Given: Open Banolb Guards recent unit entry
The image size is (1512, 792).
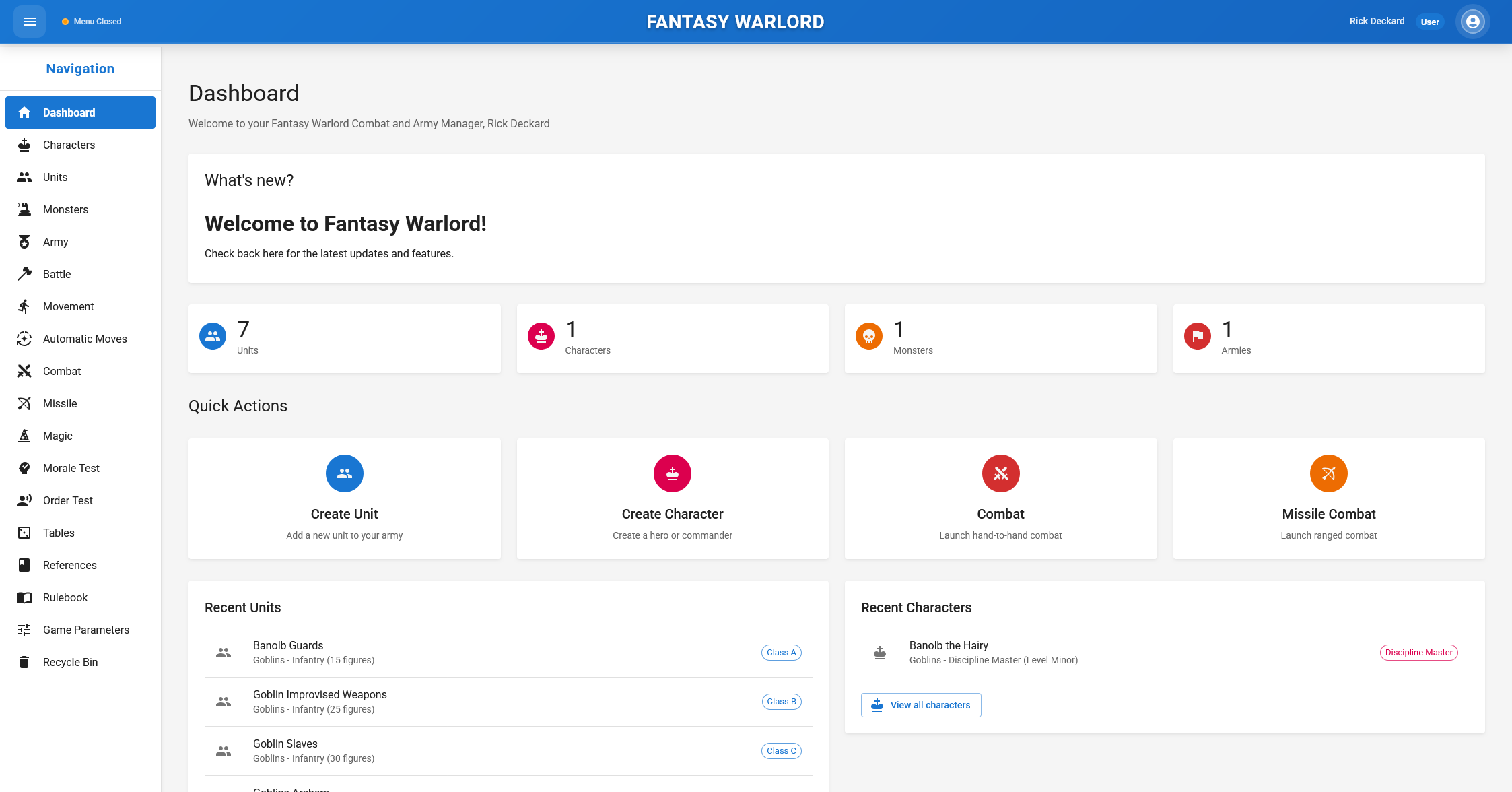Looking at the screenshot, I should coord(288,645).
